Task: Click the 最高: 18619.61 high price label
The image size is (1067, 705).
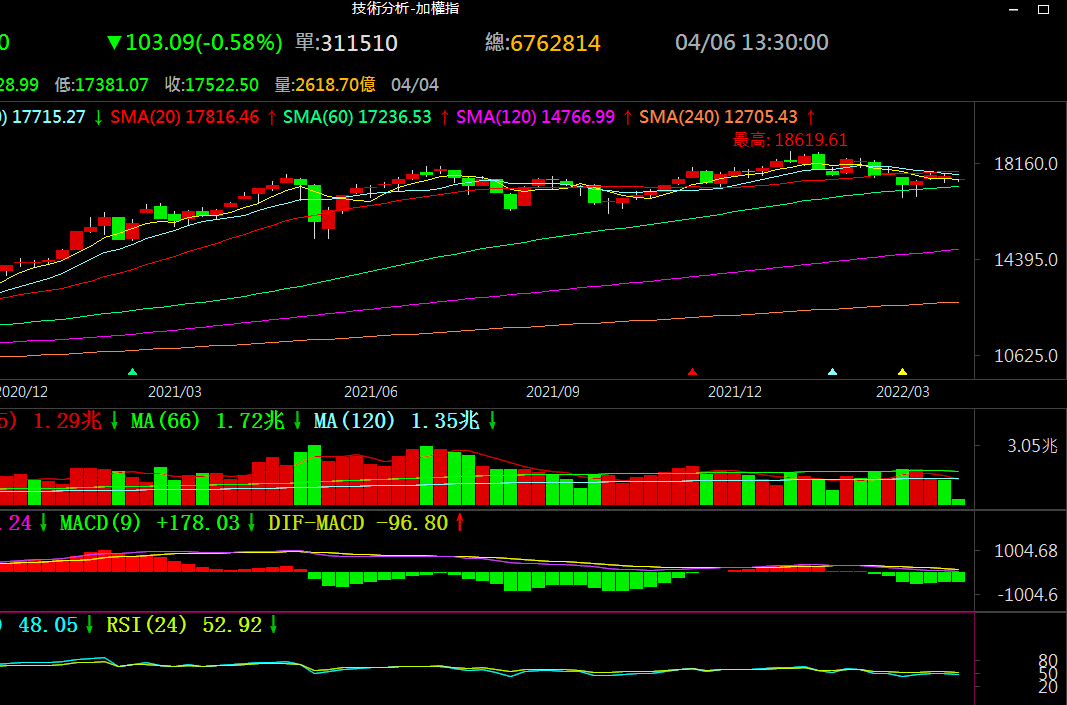Action: coord(790,140)
